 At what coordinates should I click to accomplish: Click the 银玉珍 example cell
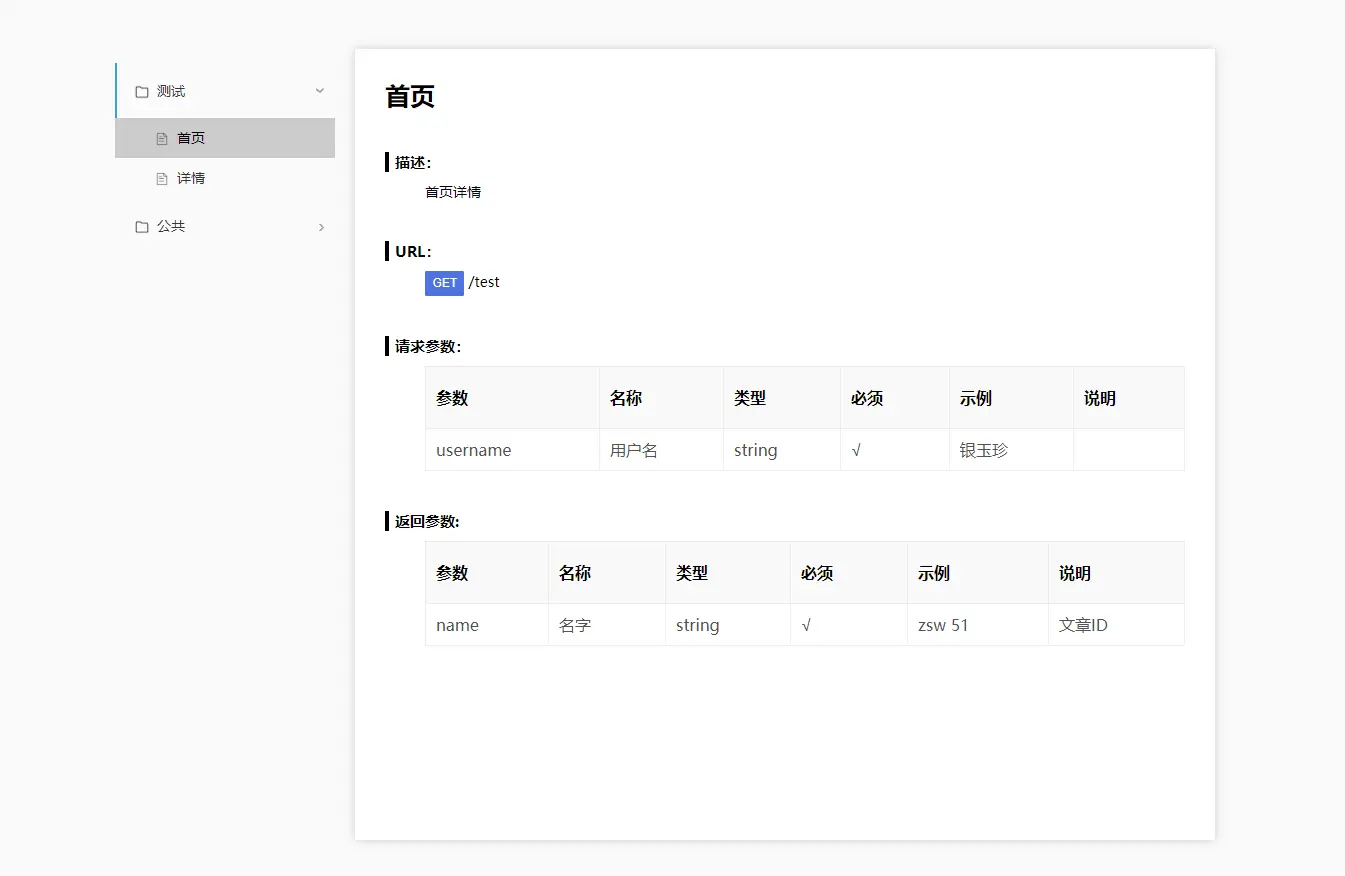[x=1011, y=450]
